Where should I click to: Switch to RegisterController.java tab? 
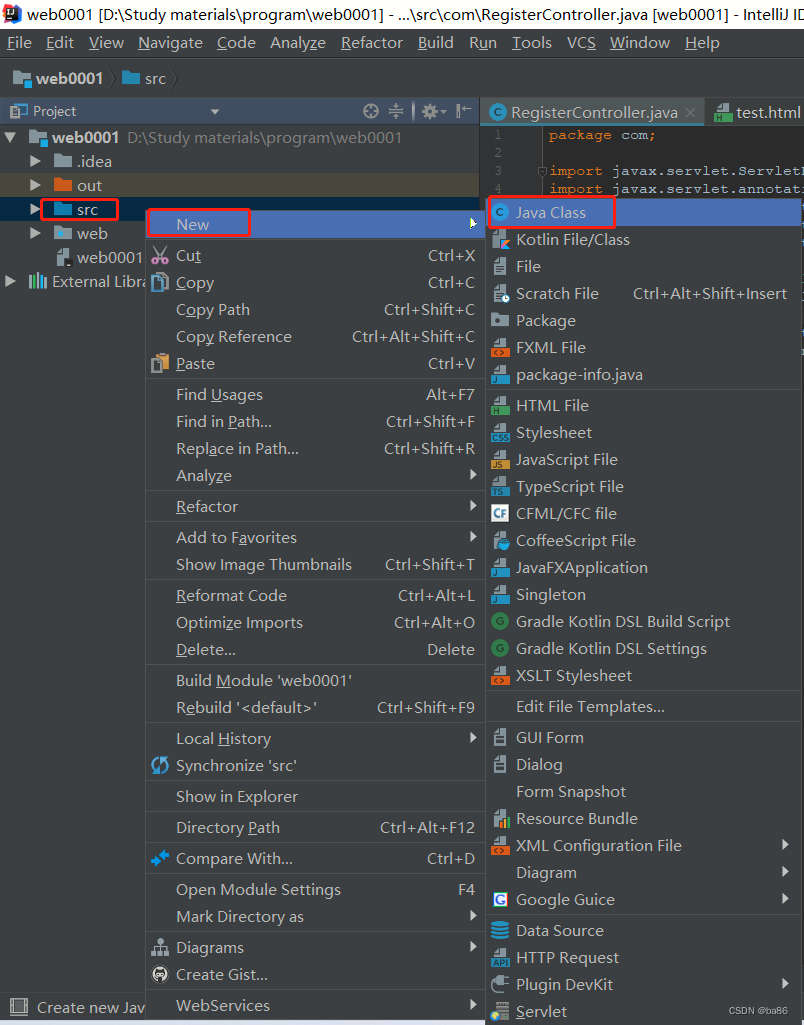coord(593,112)
